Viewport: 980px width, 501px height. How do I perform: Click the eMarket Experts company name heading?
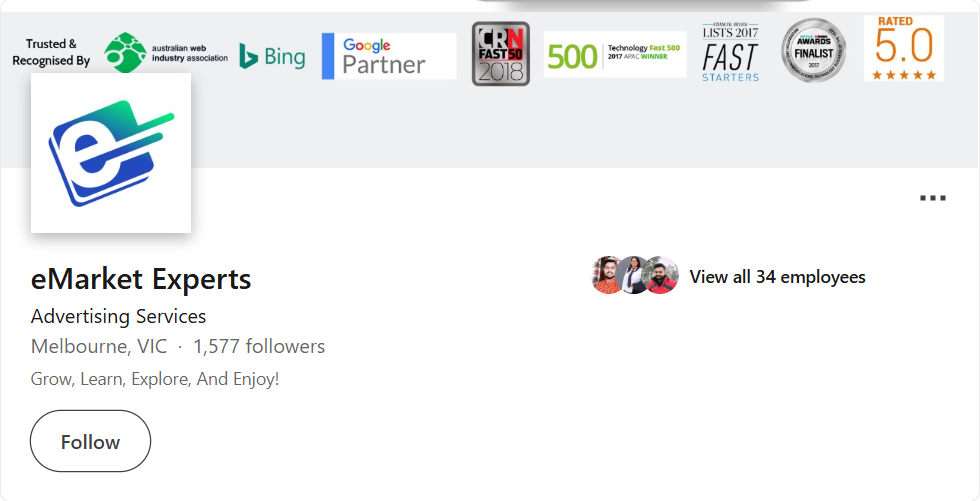141,279
